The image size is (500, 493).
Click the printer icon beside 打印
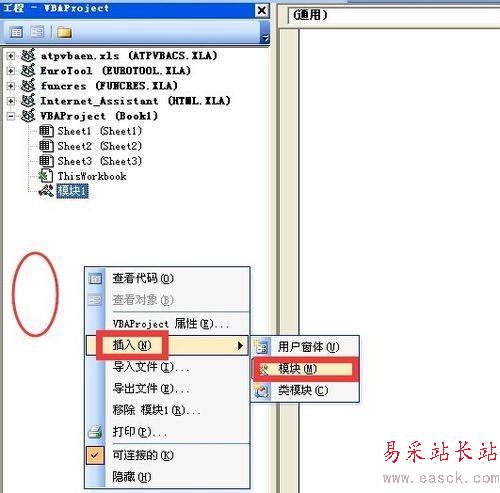click(95, 432)
